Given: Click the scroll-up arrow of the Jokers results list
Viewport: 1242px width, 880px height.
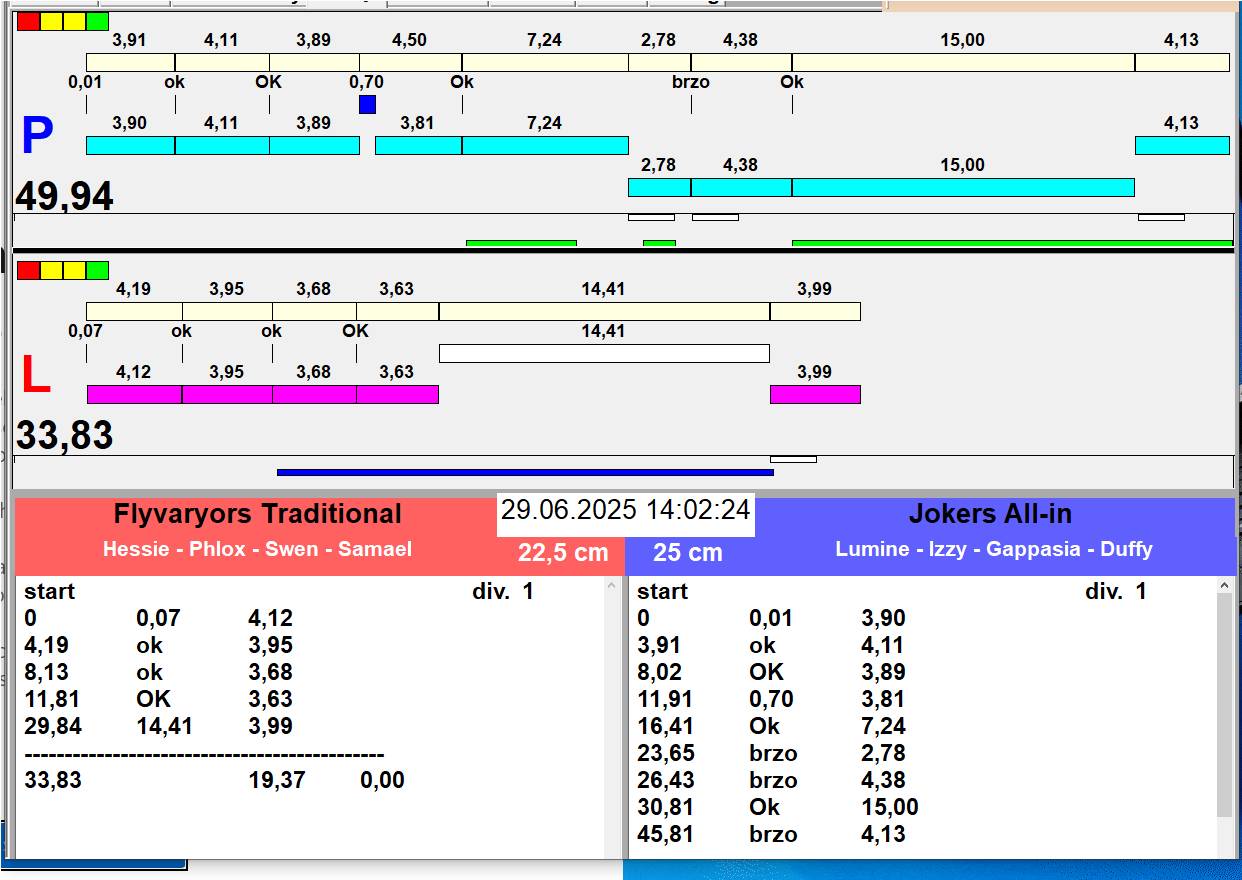Looking at the screenshot, I should (x=1225, y=586).
